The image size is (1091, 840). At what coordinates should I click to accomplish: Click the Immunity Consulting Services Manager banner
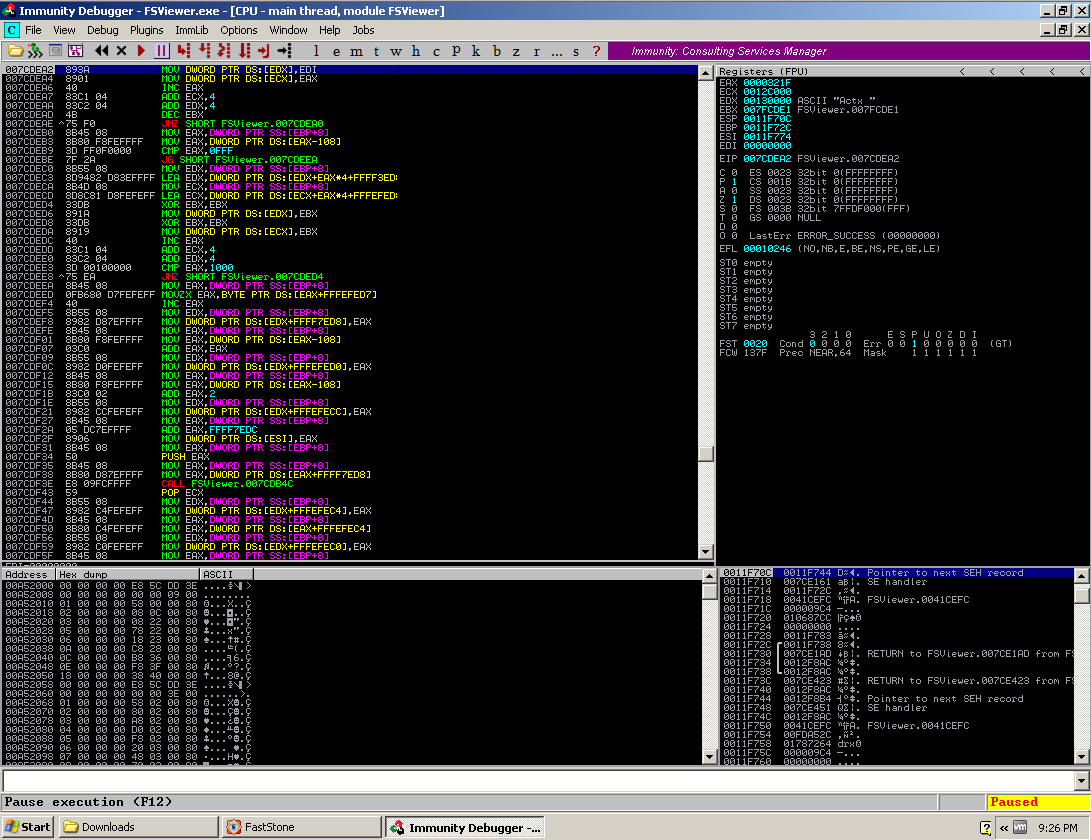point(849,51)
